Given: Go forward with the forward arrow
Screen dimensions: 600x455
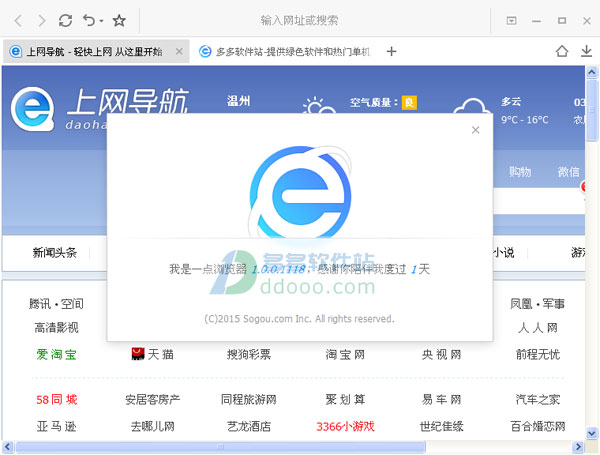Looking at the screenshot, I should tap(42, 20).
